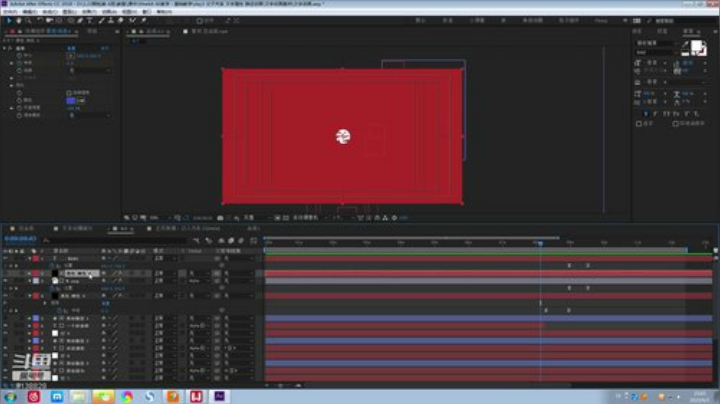Open After Effects from the taskbar
The width and height of the screenshot is (720, 404).
pos(219,396)
